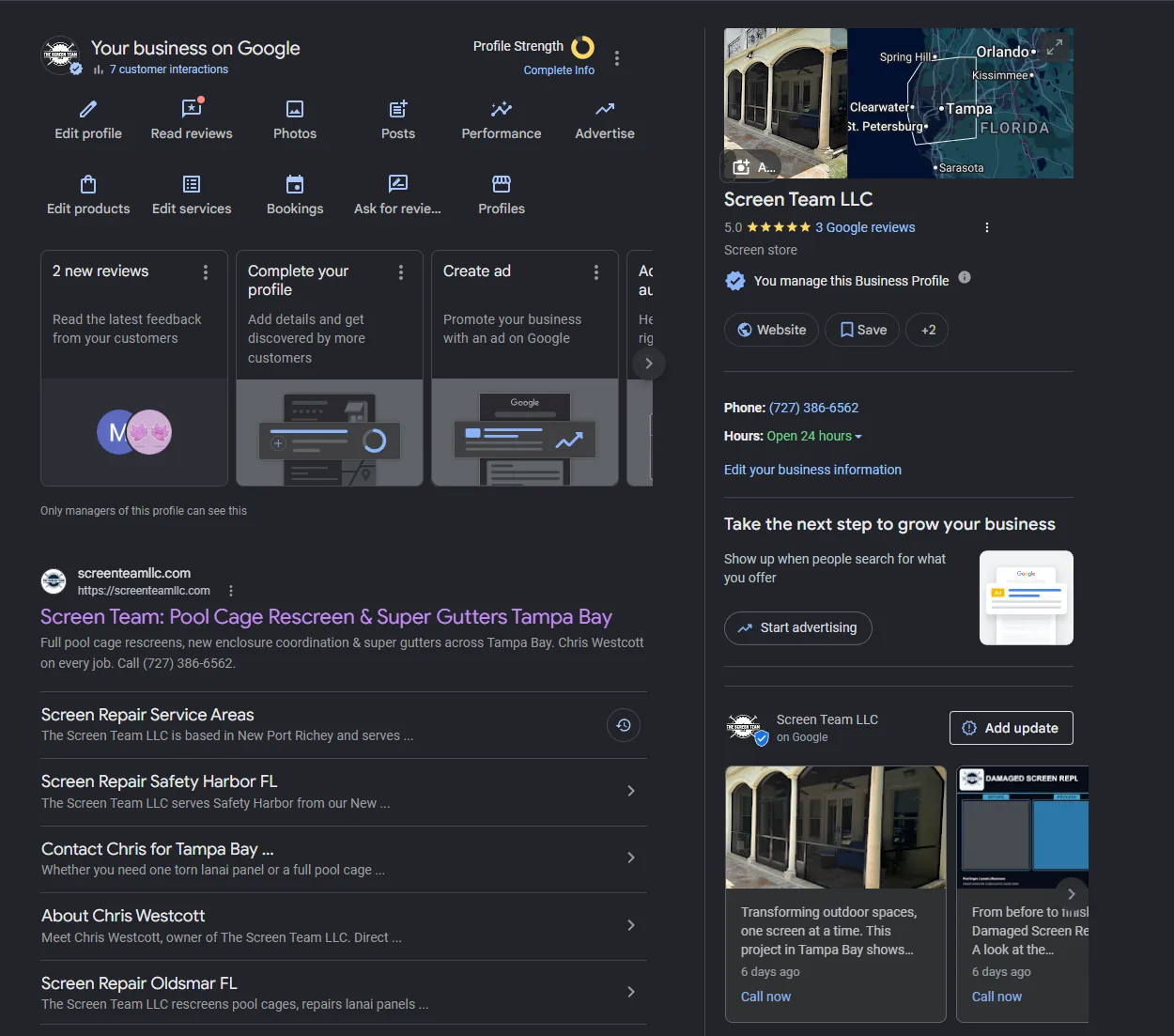Click +2 more actions button
The image size is (1174, 1036).
tap(929, 330)
